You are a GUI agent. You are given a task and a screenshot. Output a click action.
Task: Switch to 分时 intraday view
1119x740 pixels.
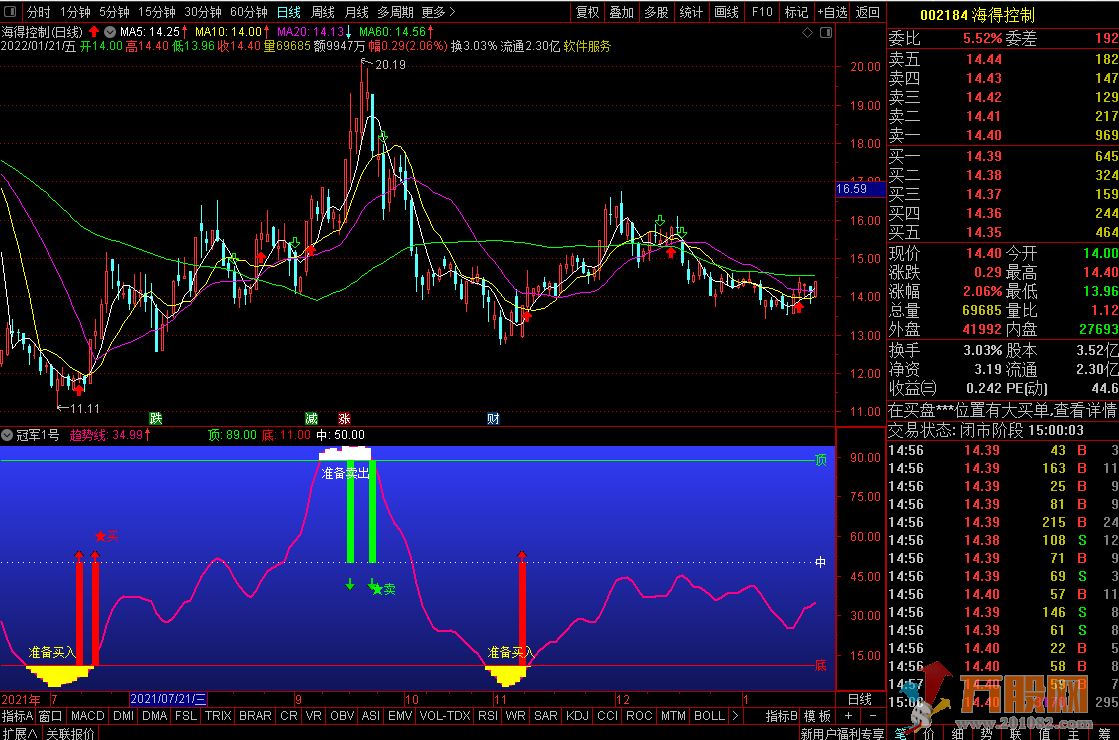tap(38, 12)
